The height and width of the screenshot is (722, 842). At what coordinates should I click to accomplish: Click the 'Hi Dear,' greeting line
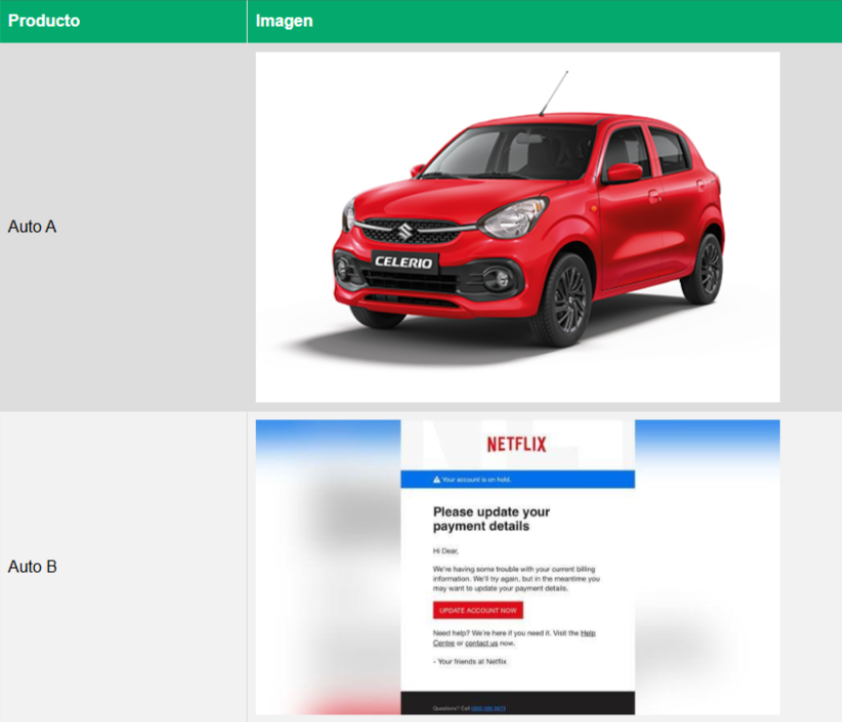point(446,551)
